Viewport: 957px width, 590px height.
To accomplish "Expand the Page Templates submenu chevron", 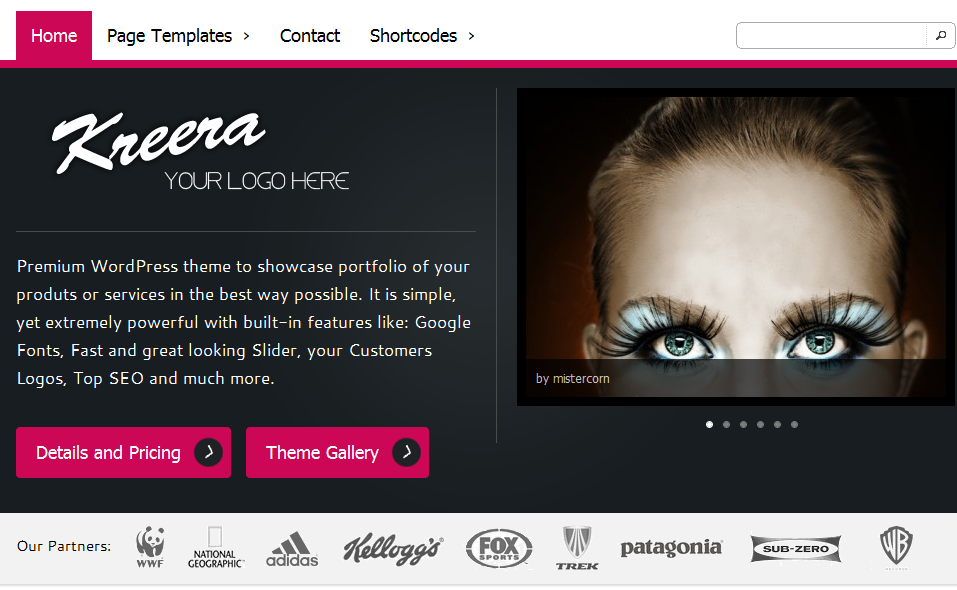I will pyautogui.click(x=247, y=36).
